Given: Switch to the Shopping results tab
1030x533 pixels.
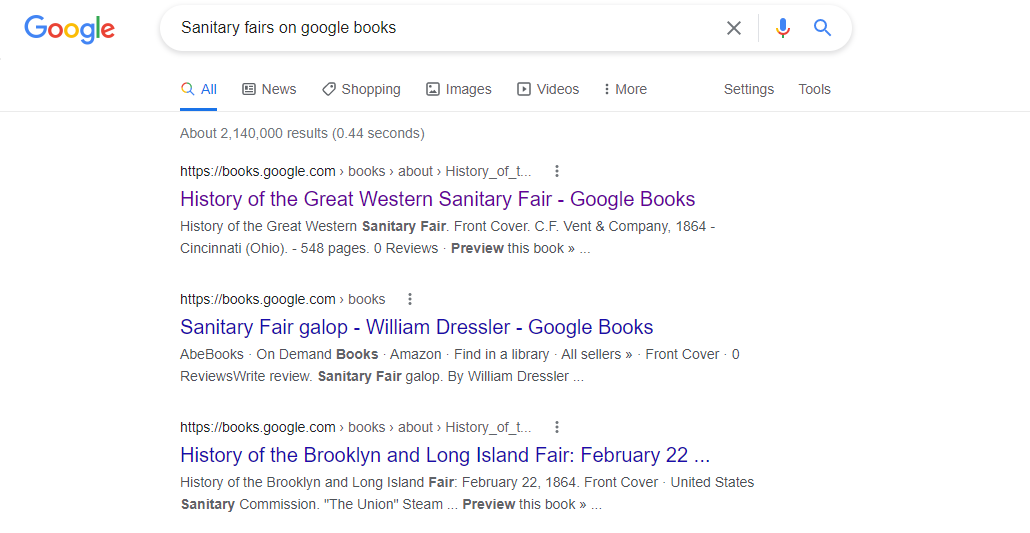Looking at the screenshot, I should tap(361, 89).
